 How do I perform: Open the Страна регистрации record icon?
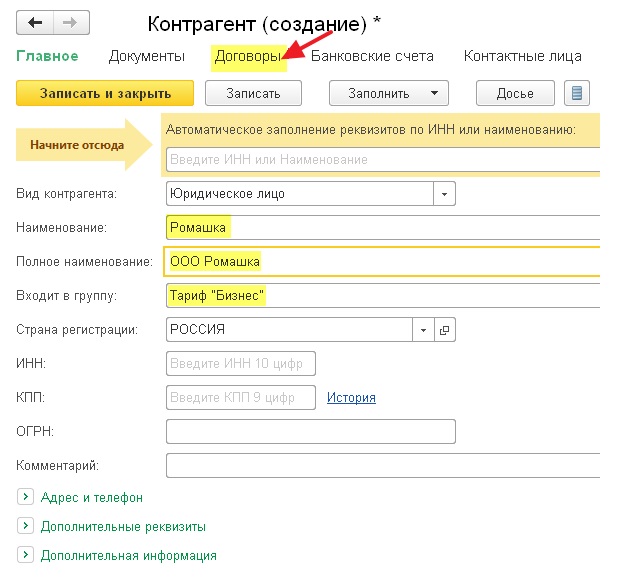tap(445, 330)
